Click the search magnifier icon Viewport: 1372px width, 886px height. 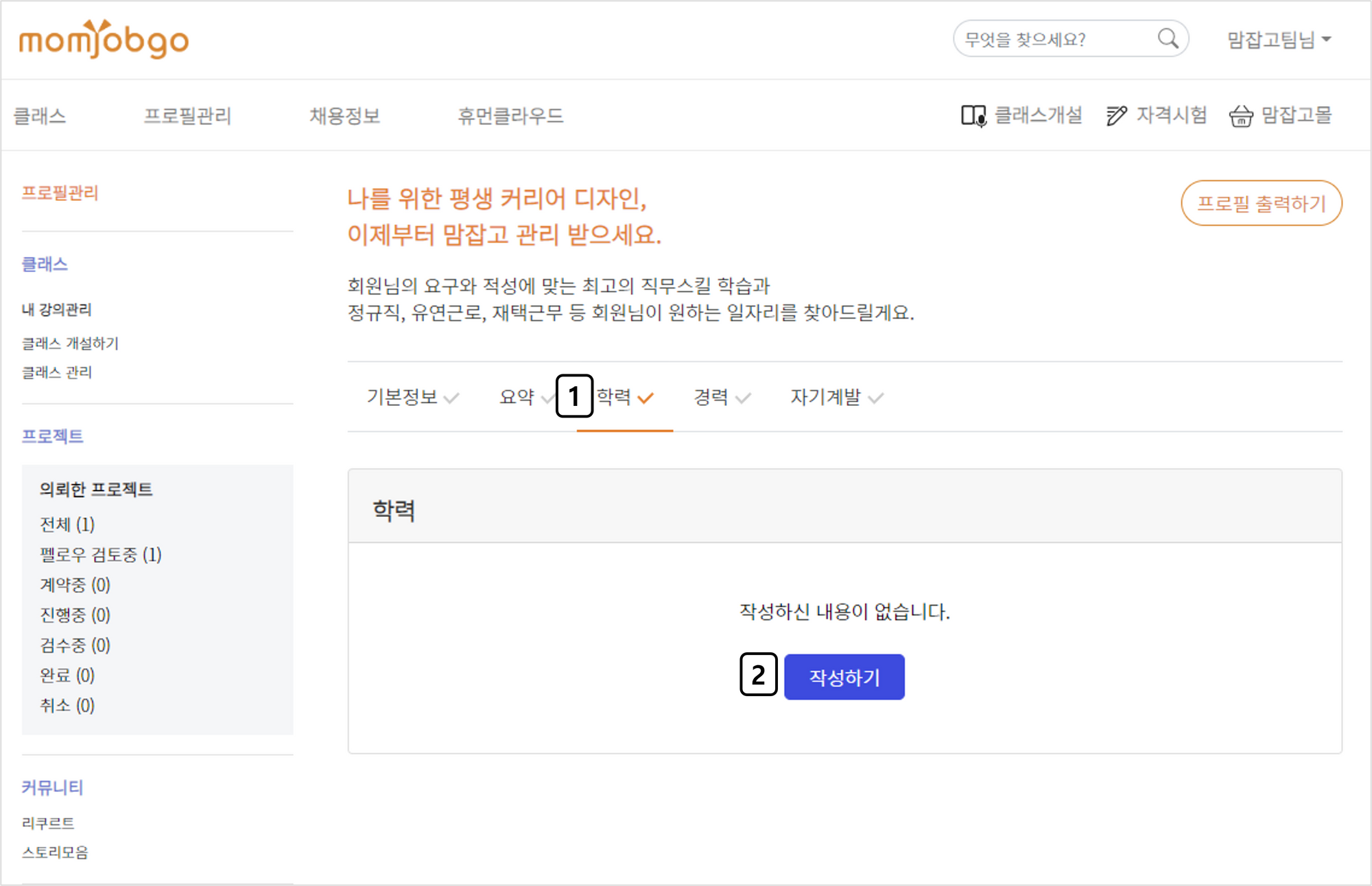pyautogui.click(x=1168, y=38)
